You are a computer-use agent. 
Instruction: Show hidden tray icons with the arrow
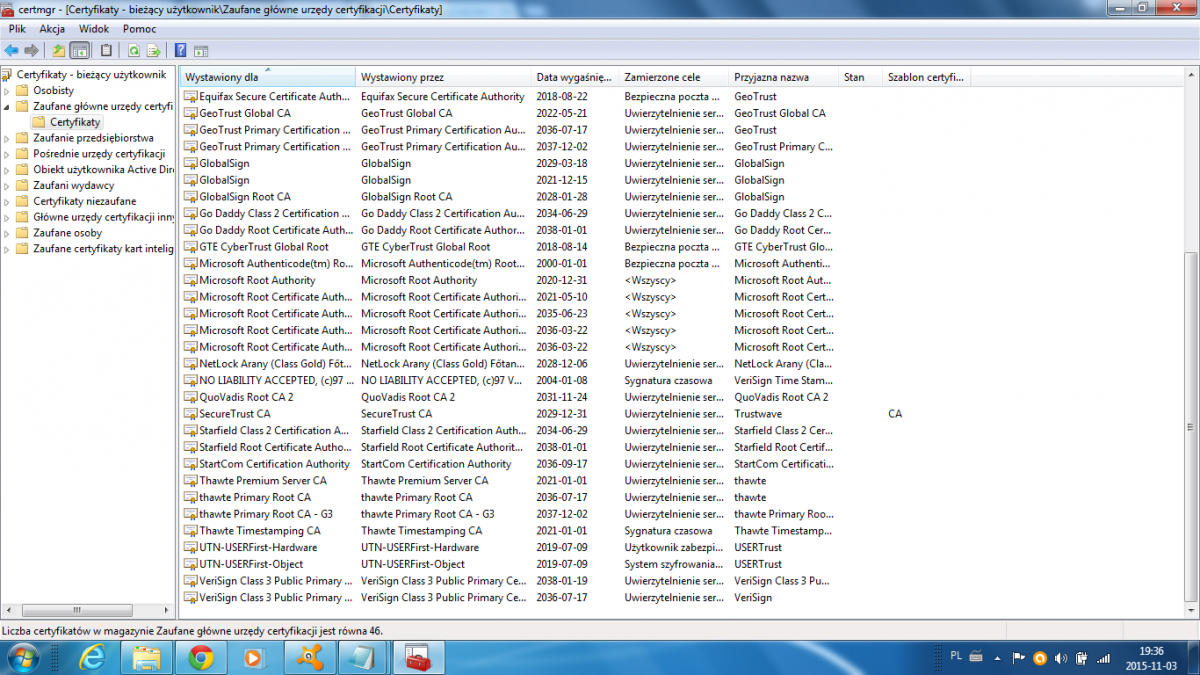tap(999, 658)
